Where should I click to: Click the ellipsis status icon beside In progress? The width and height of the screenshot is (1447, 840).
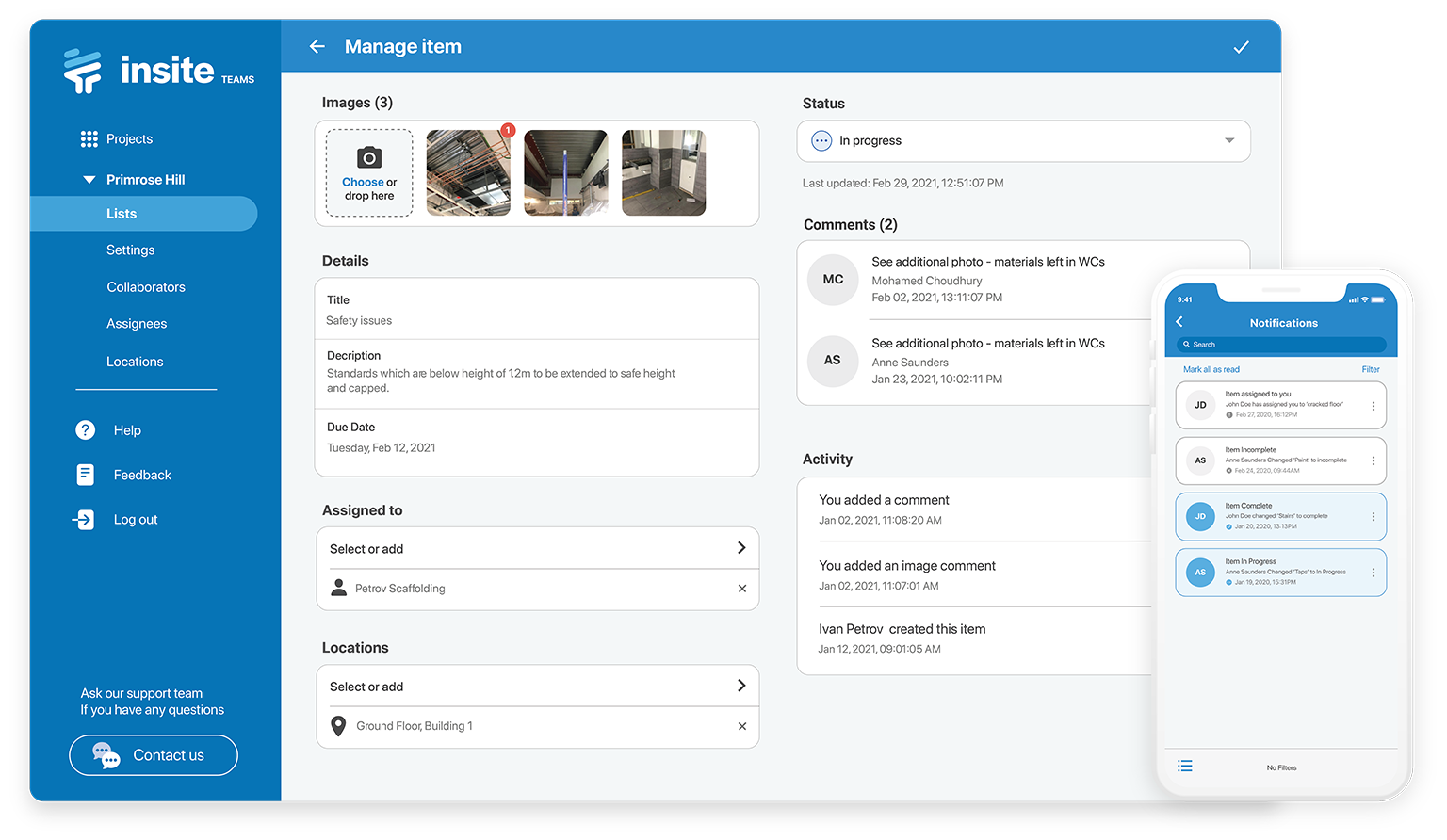point(821,140)
